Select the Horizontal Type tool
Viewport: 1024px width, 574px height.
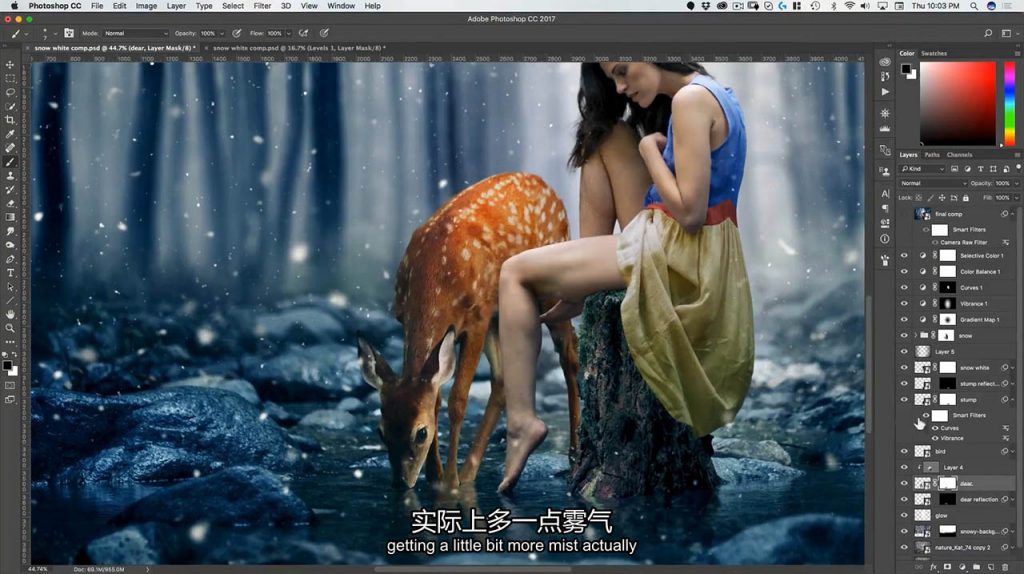click(10, 272)
